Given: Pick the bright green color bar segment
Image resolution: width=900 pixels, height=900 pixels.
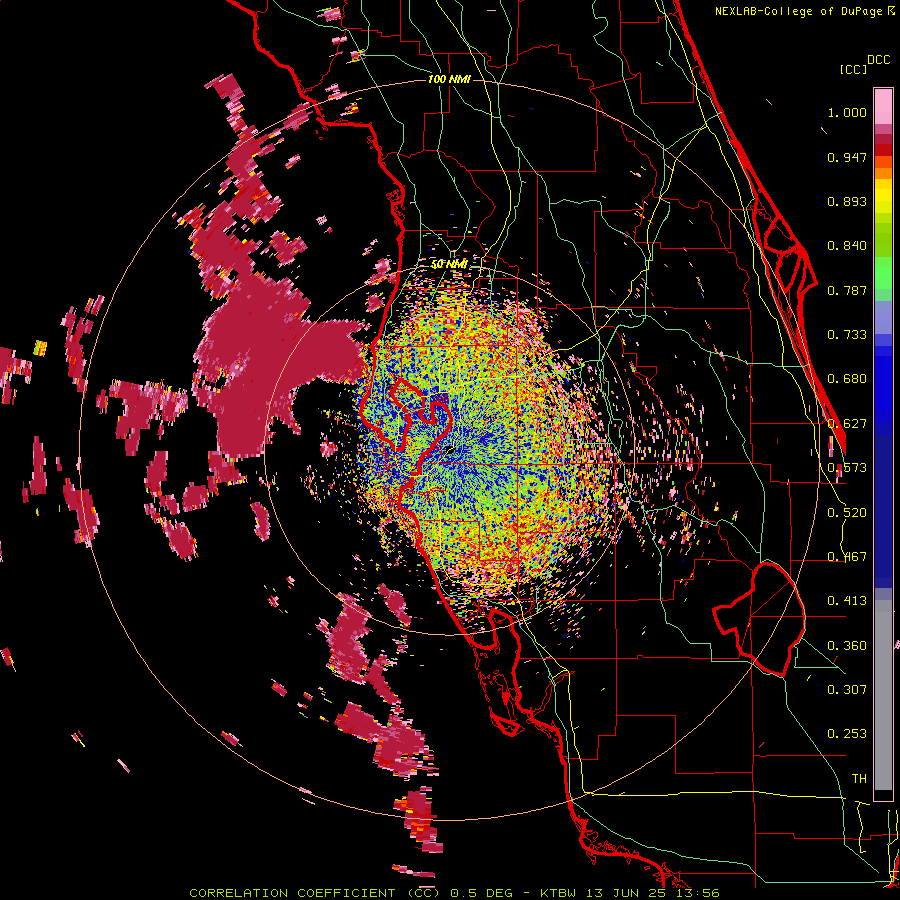Looking at the screenshot, I should pos(883,272).
